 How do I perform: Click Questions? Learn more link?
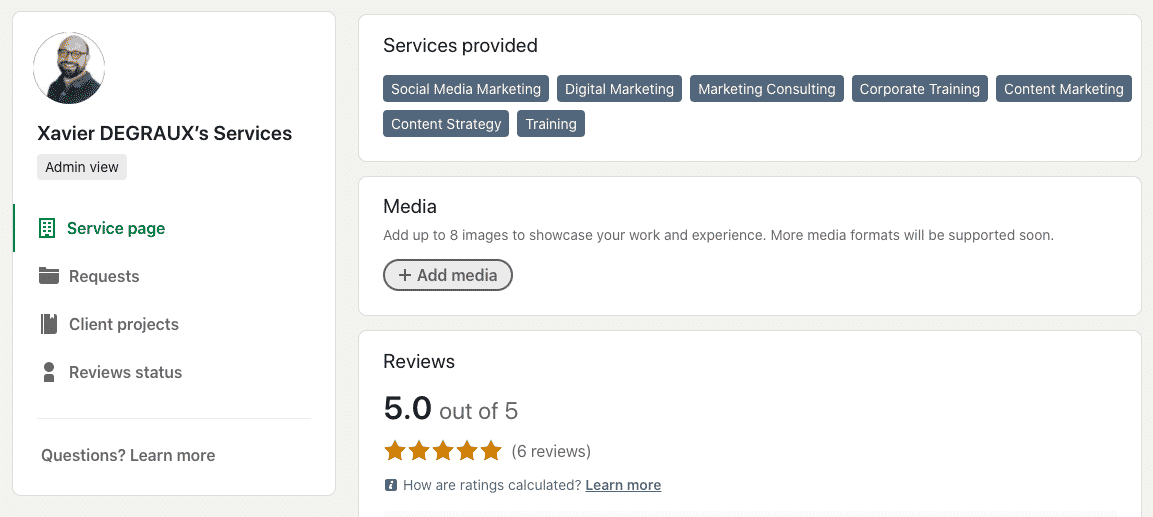click(128, 455)
